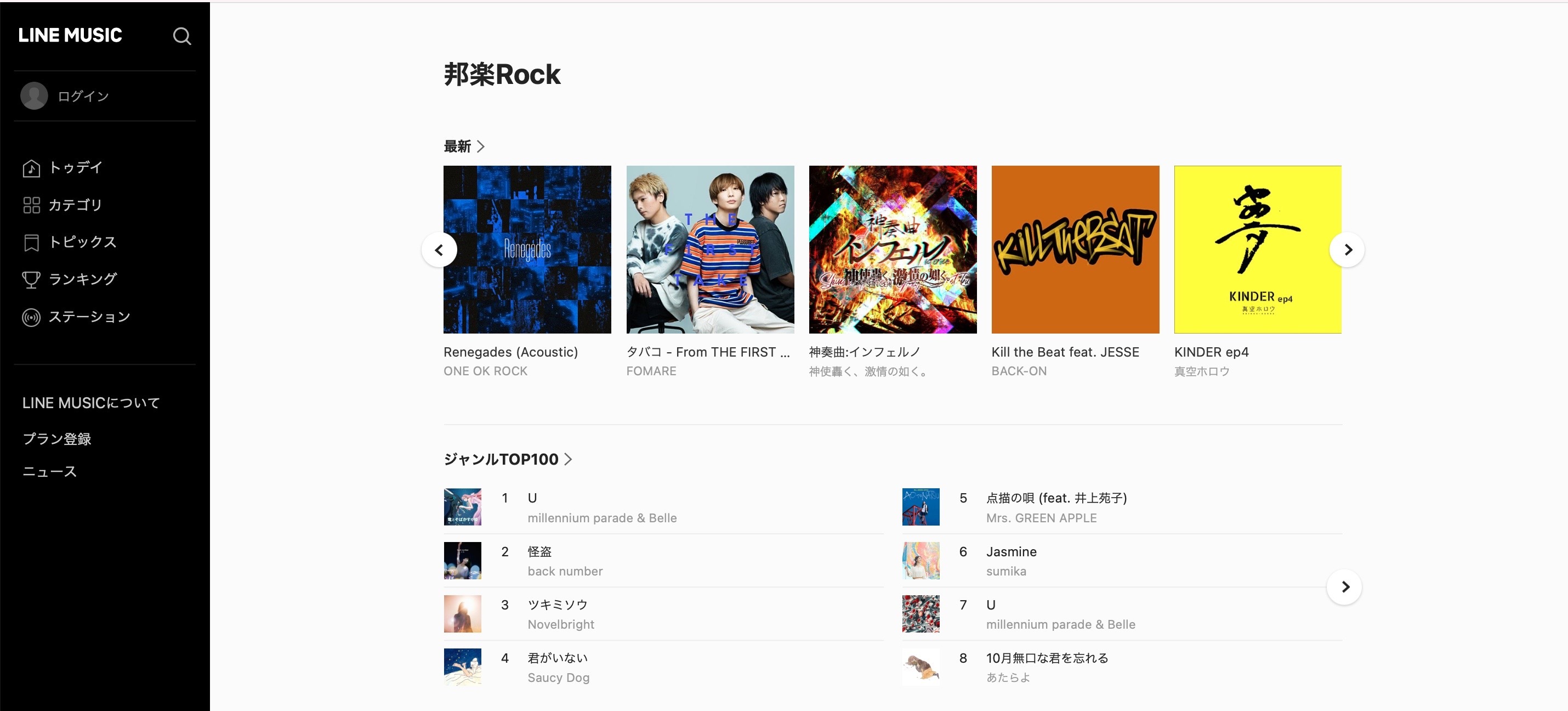Select the カテゴリ grid icon

click(31, 205)
